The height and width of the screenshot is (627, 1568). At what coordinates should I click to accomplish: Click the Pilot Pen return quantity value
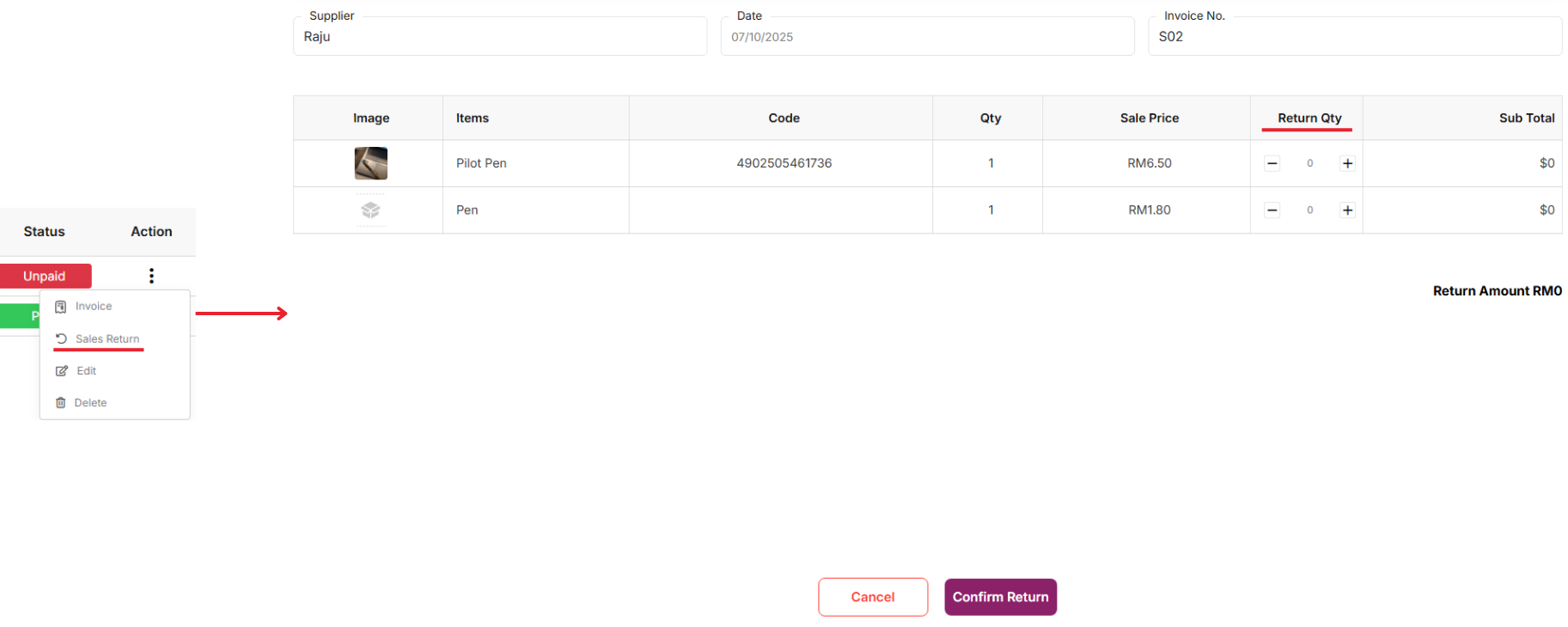pos(1309,163)
